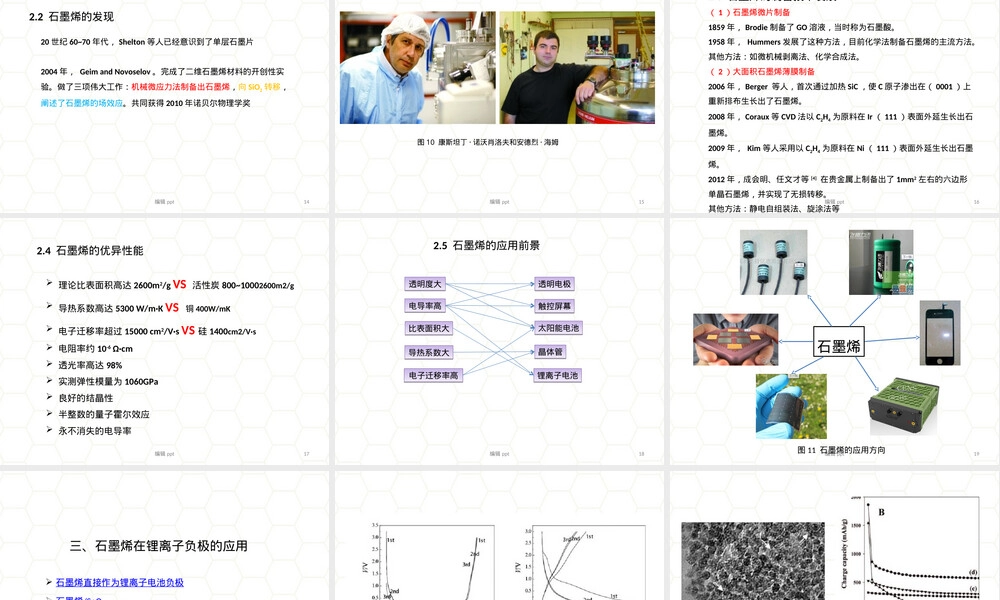
Task: Open the image of gloved hand holding flexible film
Action: coord(791,406)
